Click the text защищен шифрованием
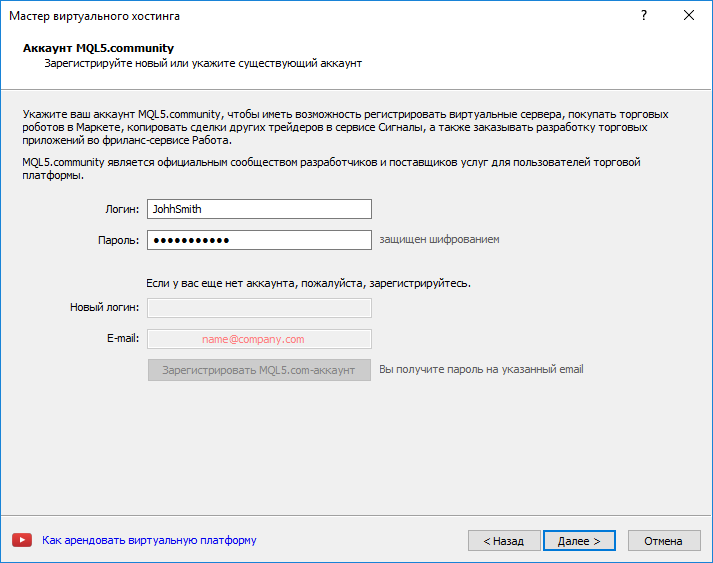The image size is (713, 563). click(x=439, y=240)
